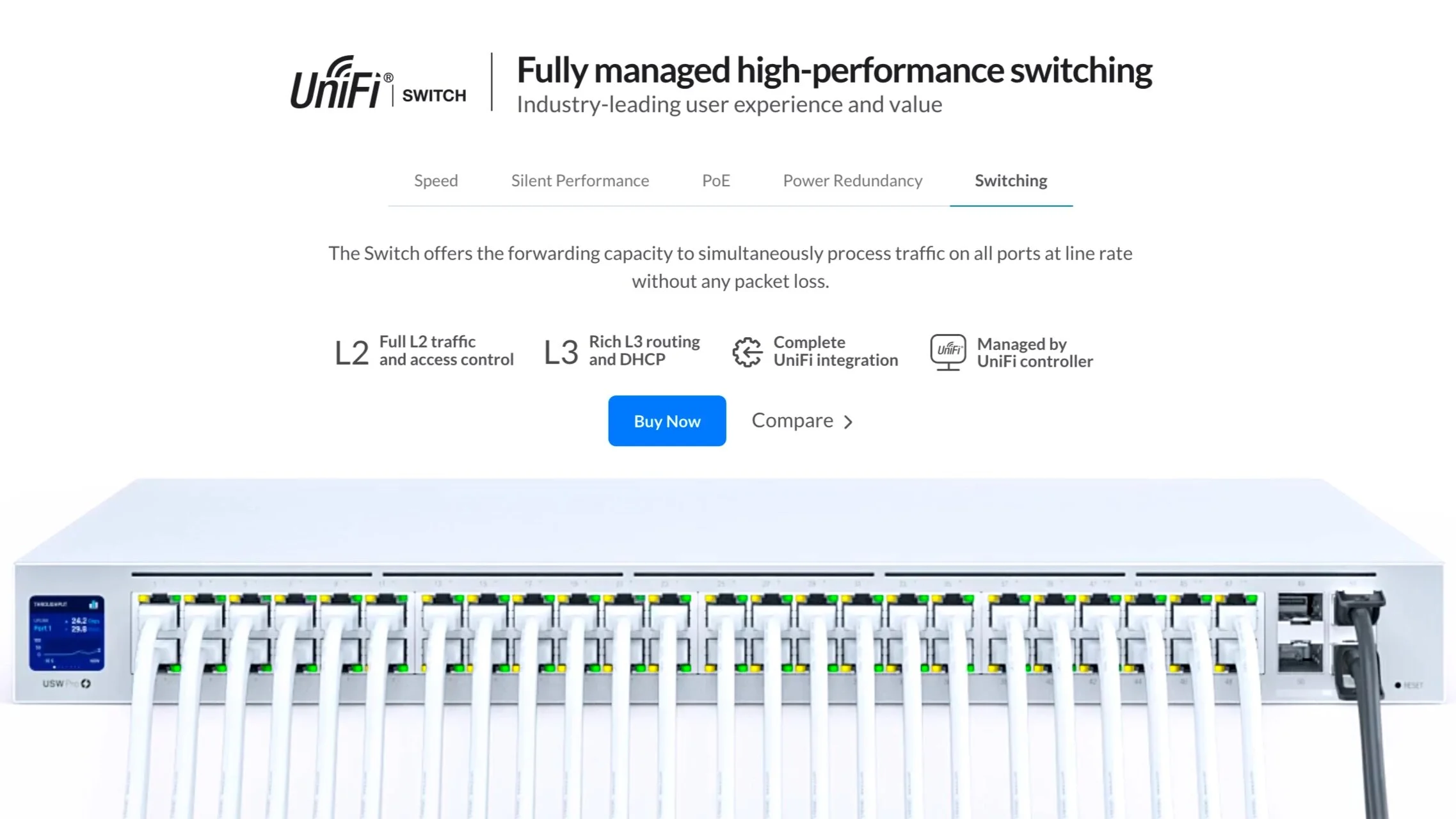Click the chevron next to Compare
Viewport: 1456px width, 819px height.
(x=848, y=422)
